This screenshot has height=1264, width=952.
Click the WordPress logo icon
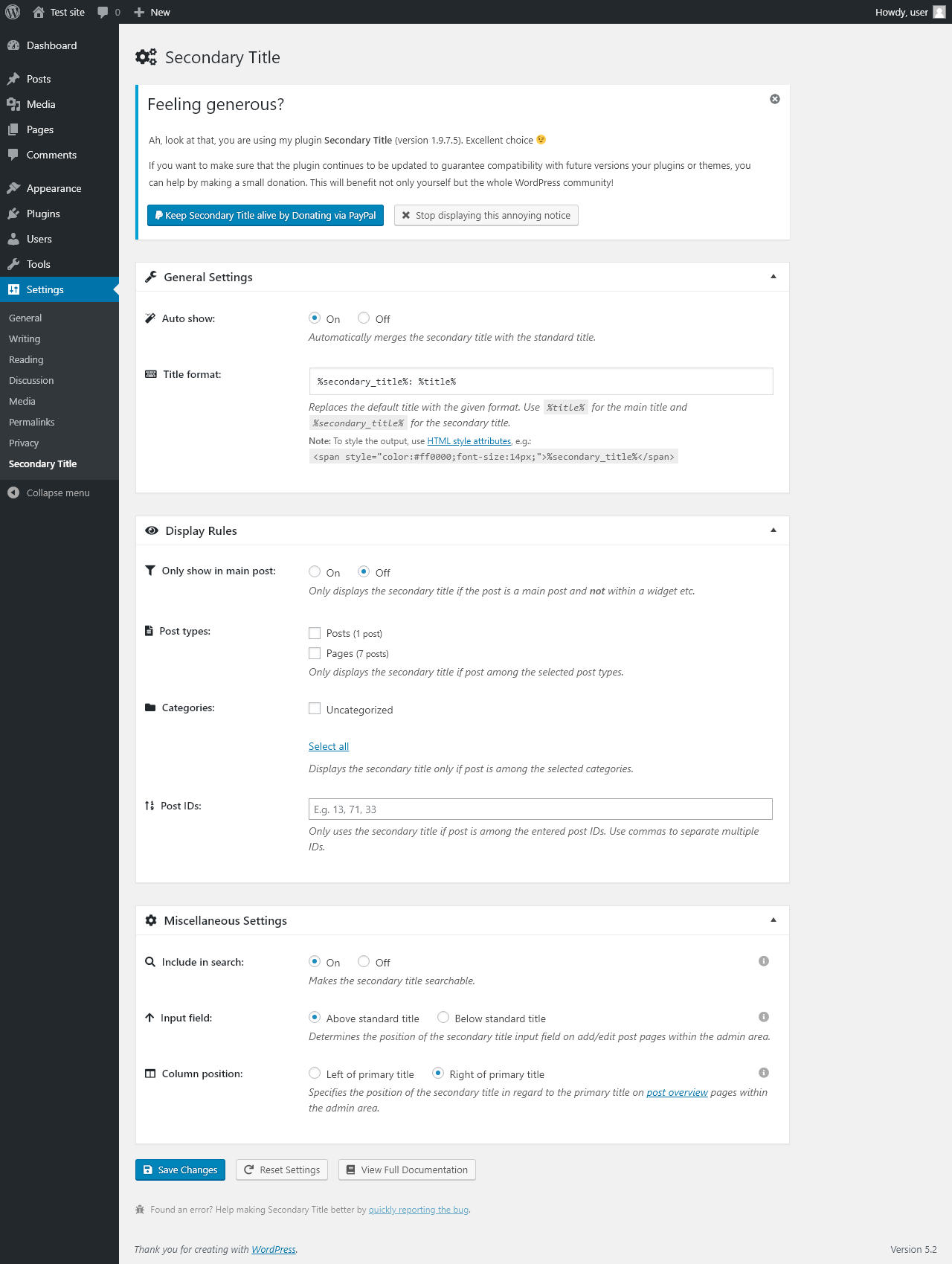pyautogui.click(x=13, y=12)
